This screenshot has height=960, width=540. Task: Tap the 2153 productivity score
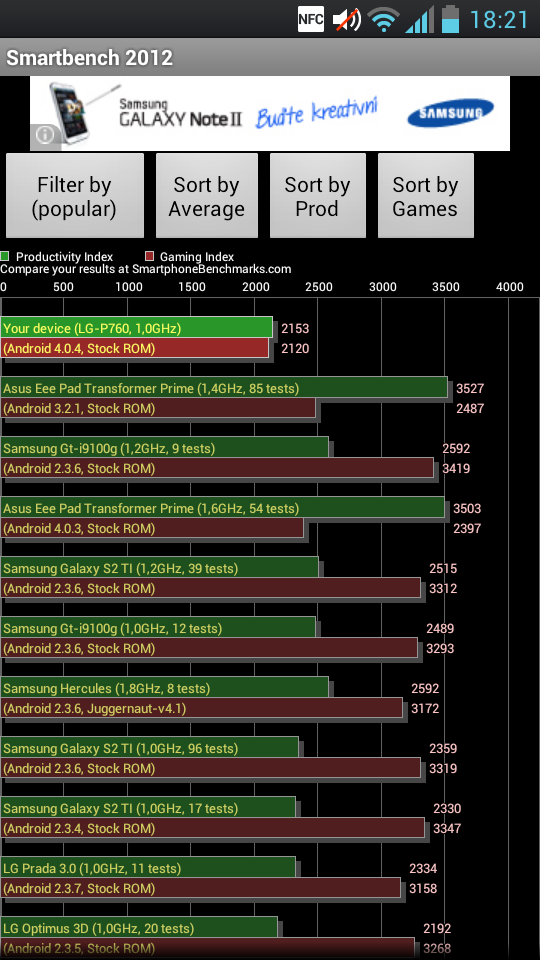(295, 328)
